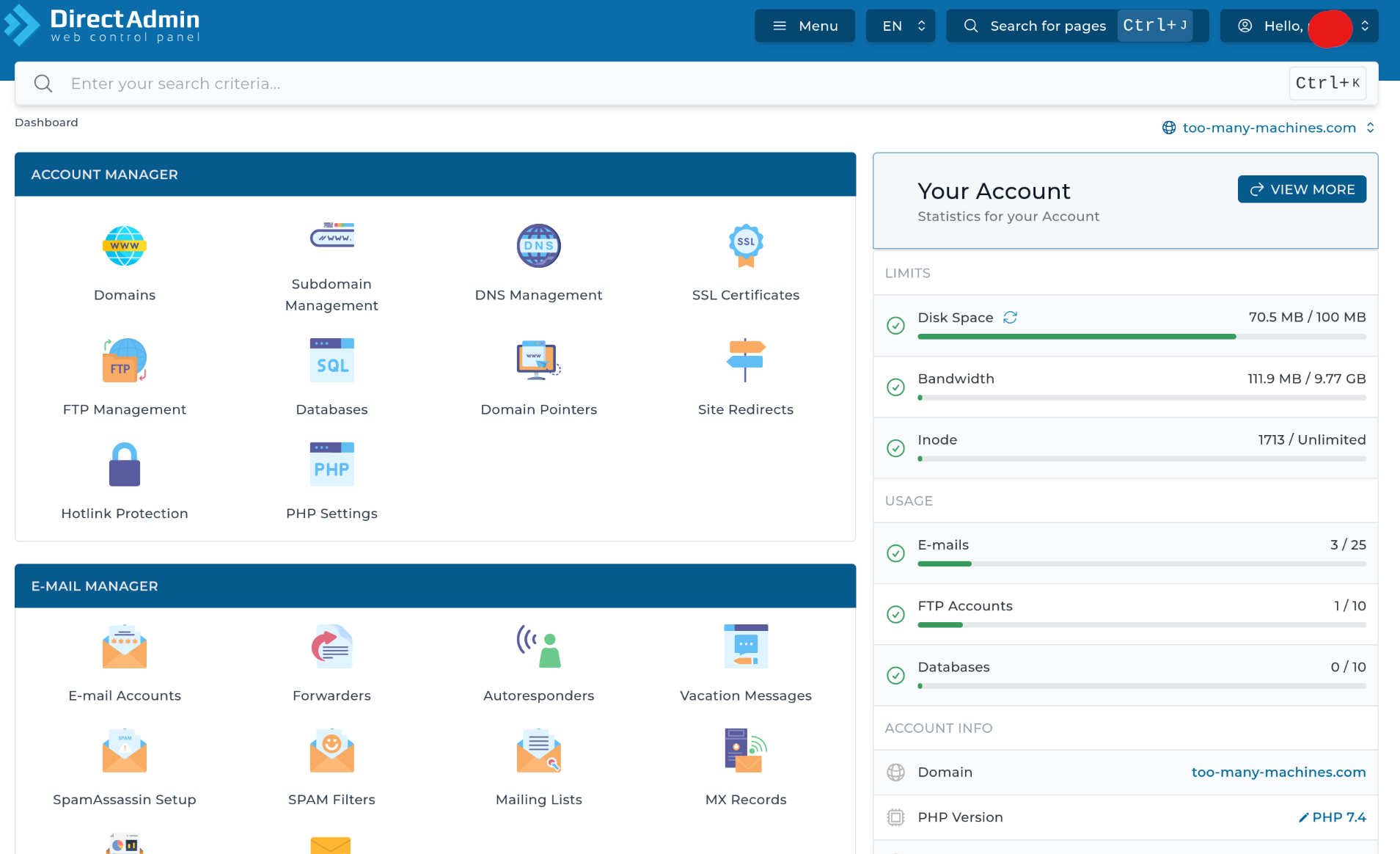Open the too-many-machines.com Domain link
The image size is (1400, 854).
pos(1278,773)
